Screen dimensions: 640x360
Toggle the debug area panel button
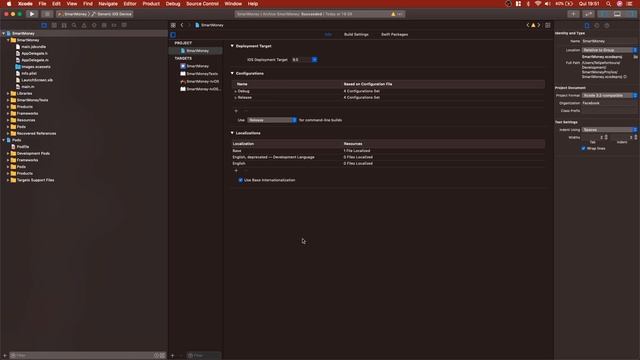[617, 14]
